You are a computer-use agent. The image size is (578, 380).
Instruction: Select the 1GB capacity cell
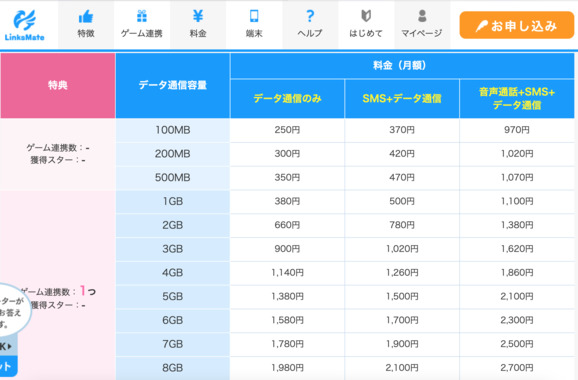173,201
